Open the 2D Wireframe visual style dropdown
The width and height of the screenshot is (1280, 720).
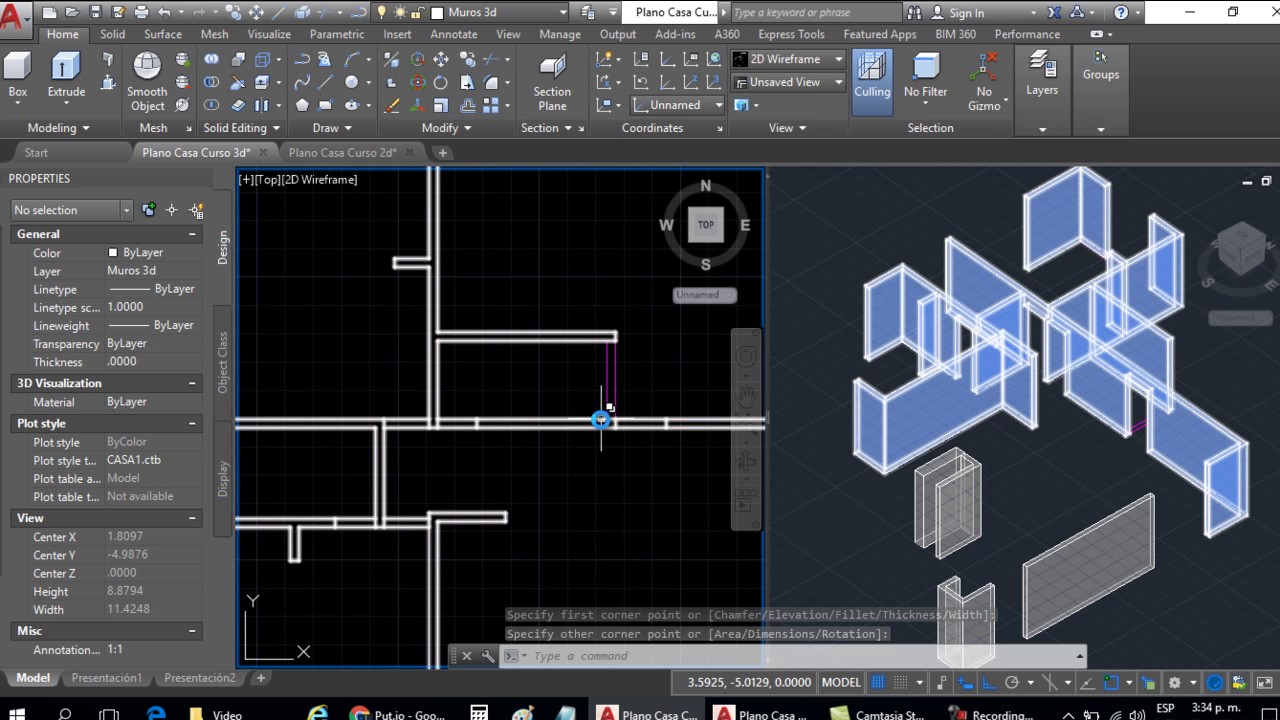(788, 59)
